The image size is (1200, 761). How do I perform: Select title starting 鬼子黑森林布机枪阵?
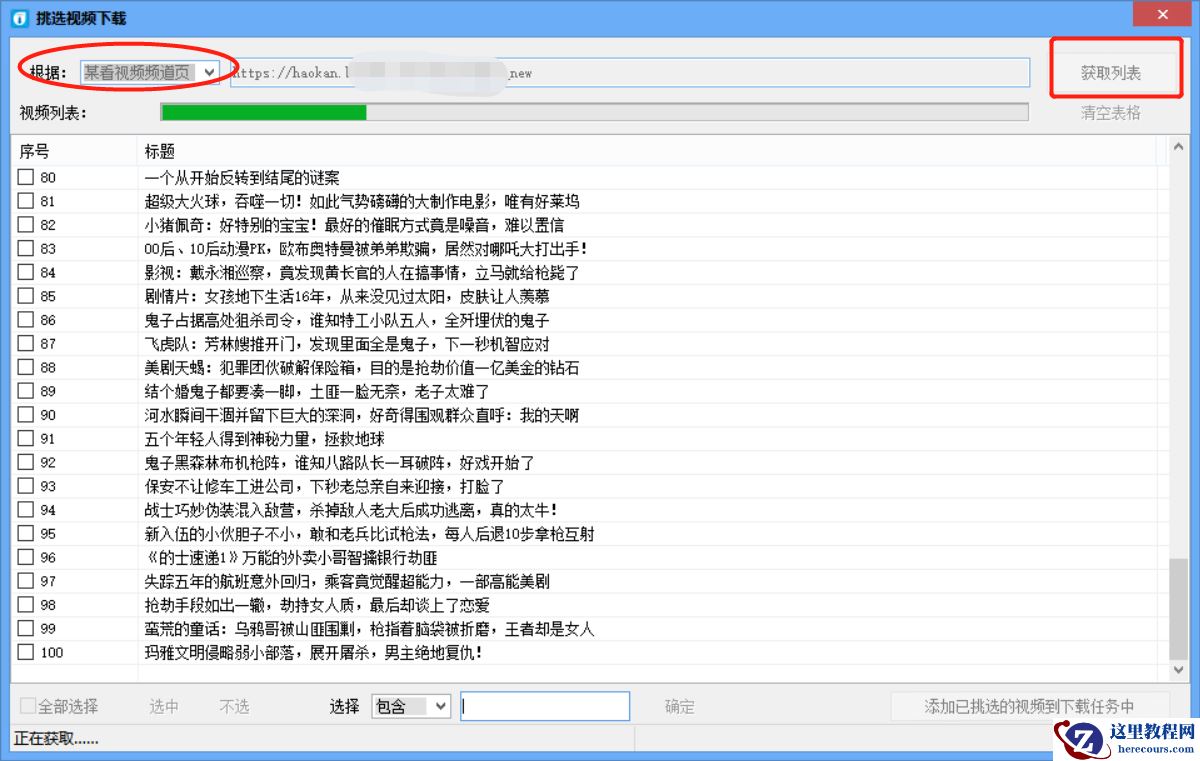pos(339,463)
